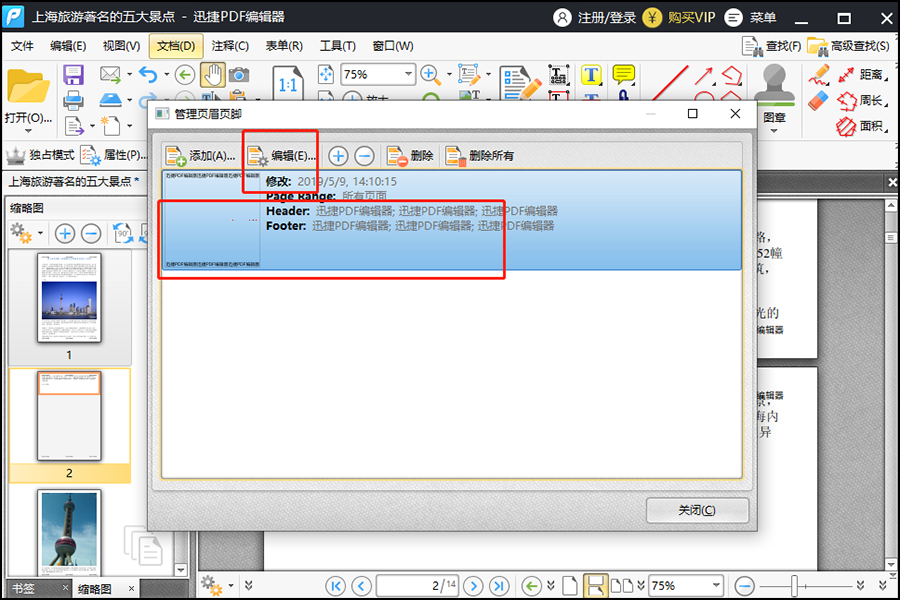Undo the last action in the main toolbar

click(148, 75)
